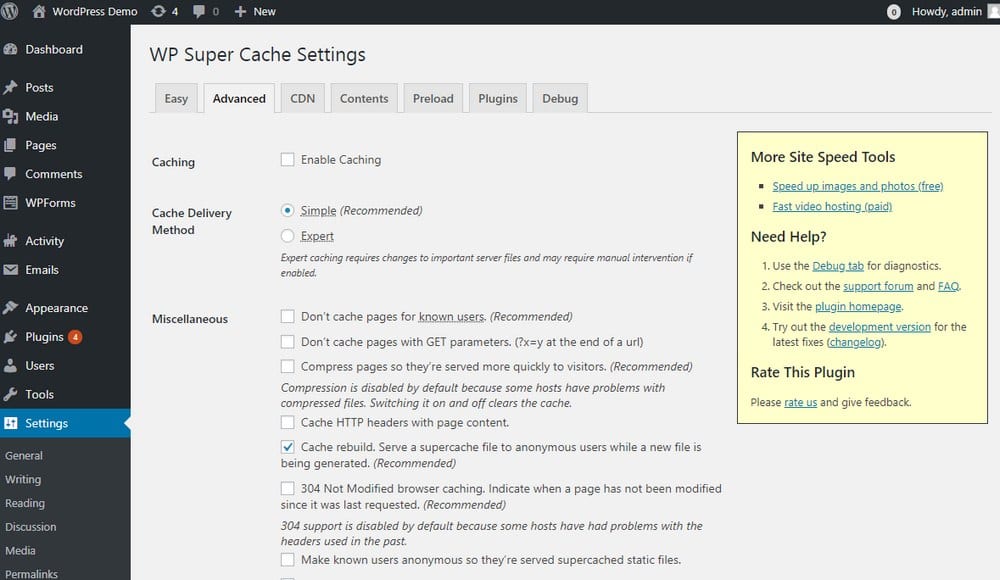The image size is (1000, 580).
Task: Open Discussion settings submenu item
Action: (x=31, y=527)
